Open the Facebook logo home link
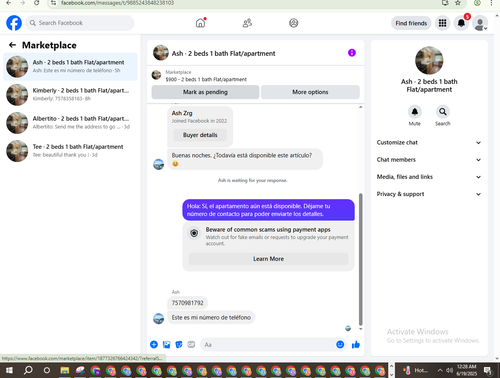Viewport: 500px width, 378px height. click(14, 23)
